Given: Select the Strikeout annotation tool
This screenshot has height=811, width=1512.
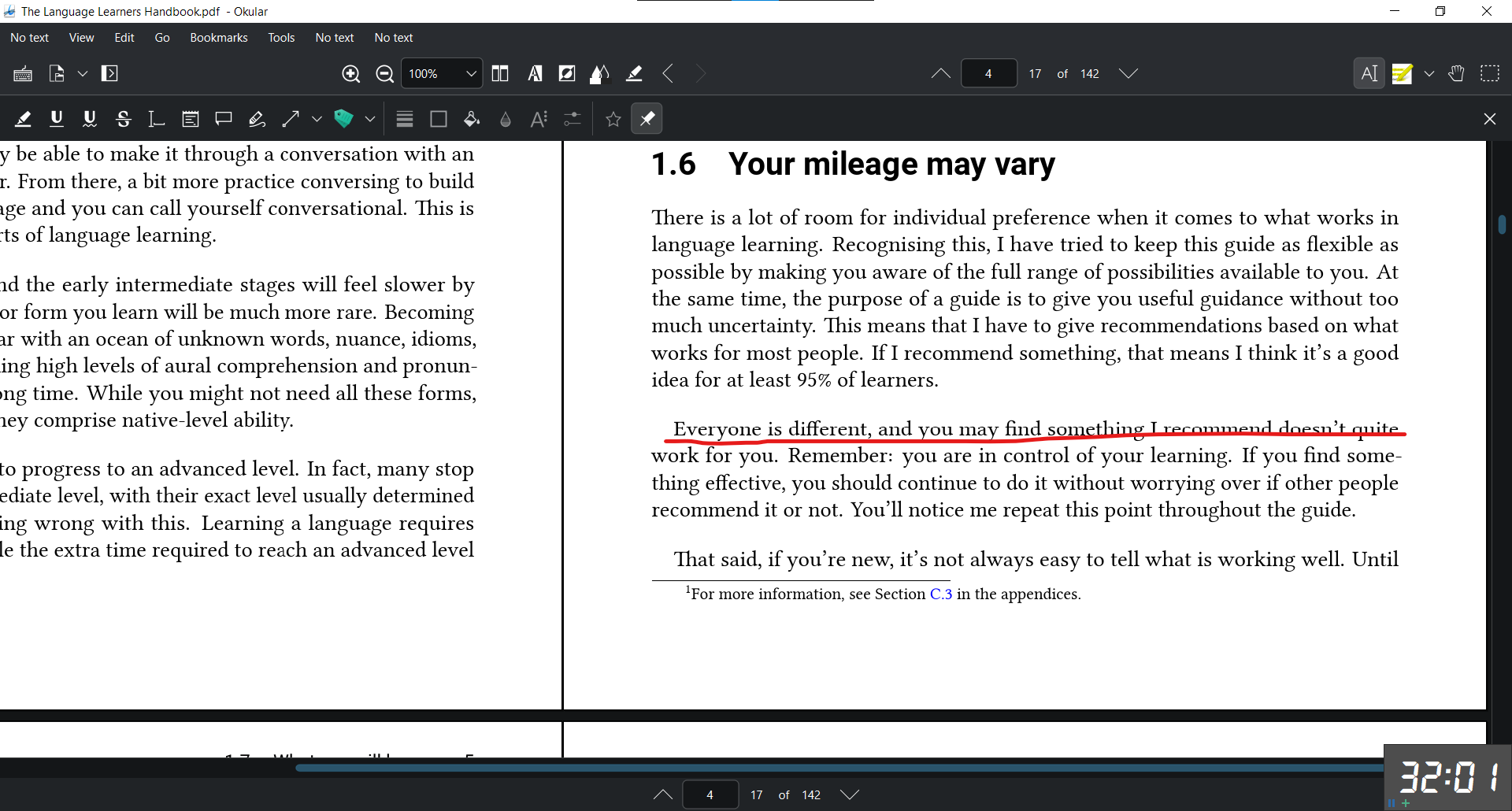Looking at the screenshot, I should (123, 119).
